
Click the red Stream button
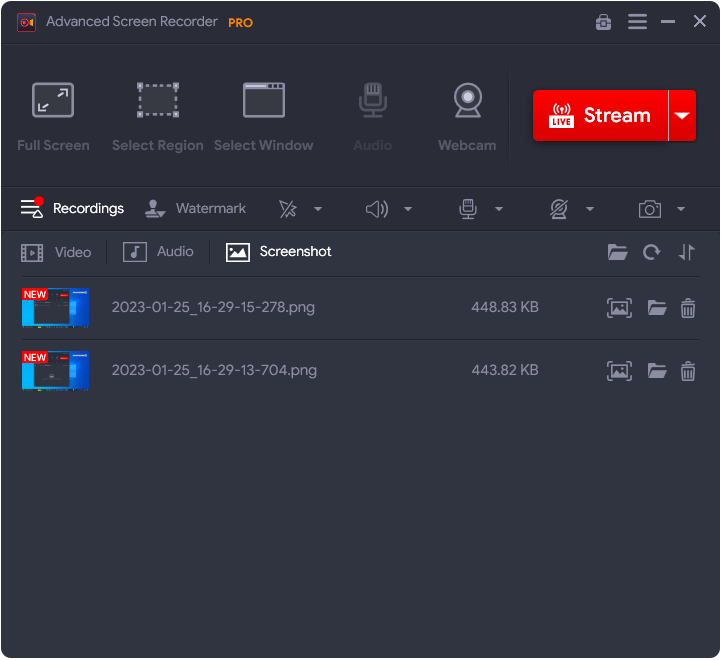coord(600,116)
